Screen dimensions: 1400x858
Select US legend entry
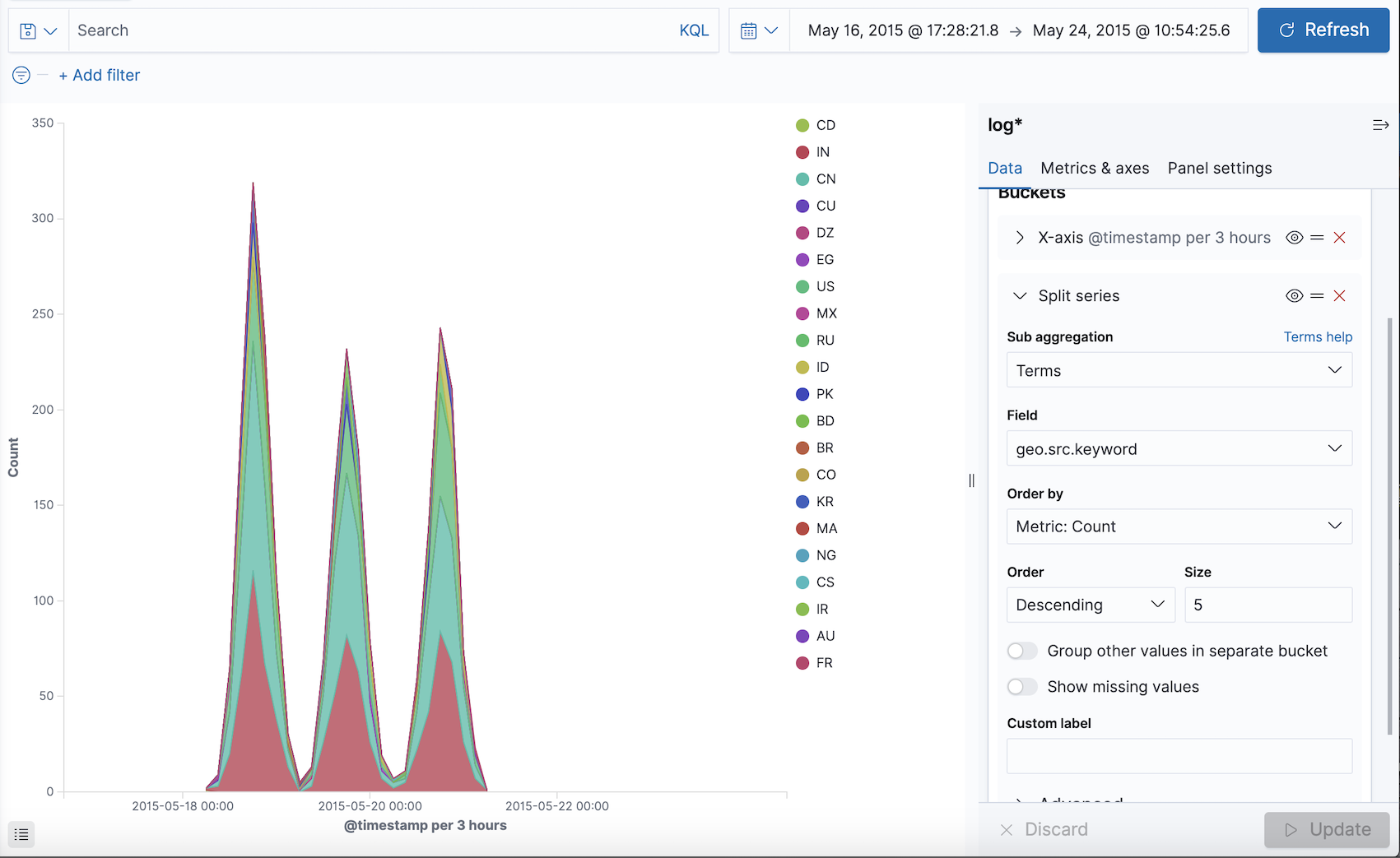click(x=815, y=286)
